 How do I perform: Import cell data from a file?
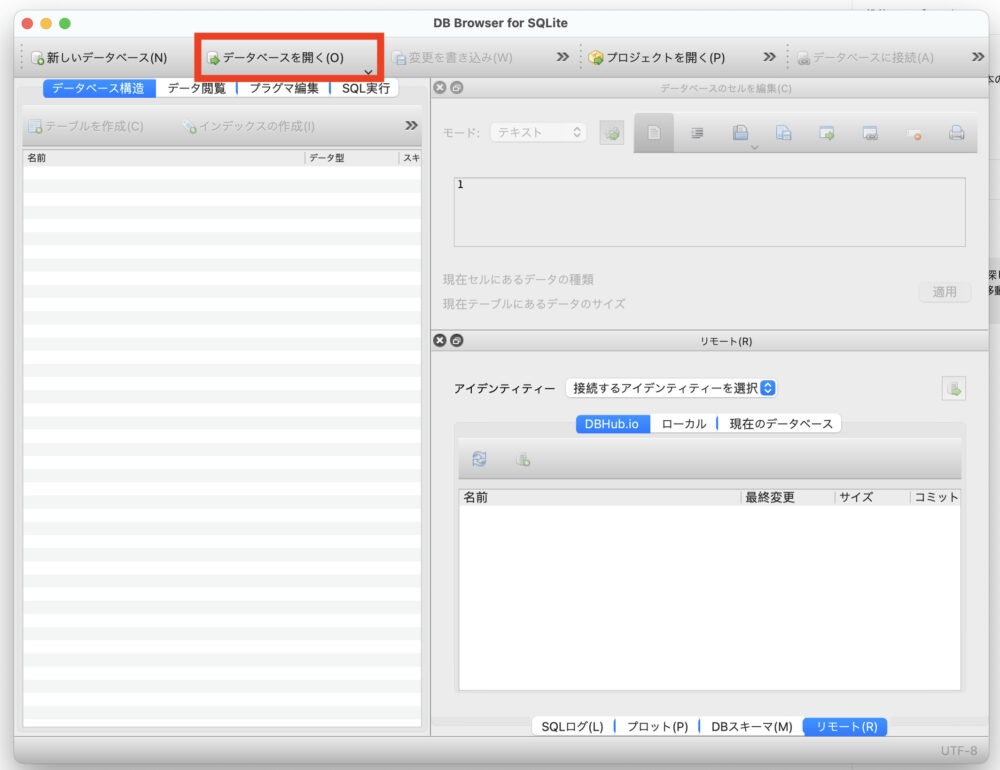tap(741, 130)
